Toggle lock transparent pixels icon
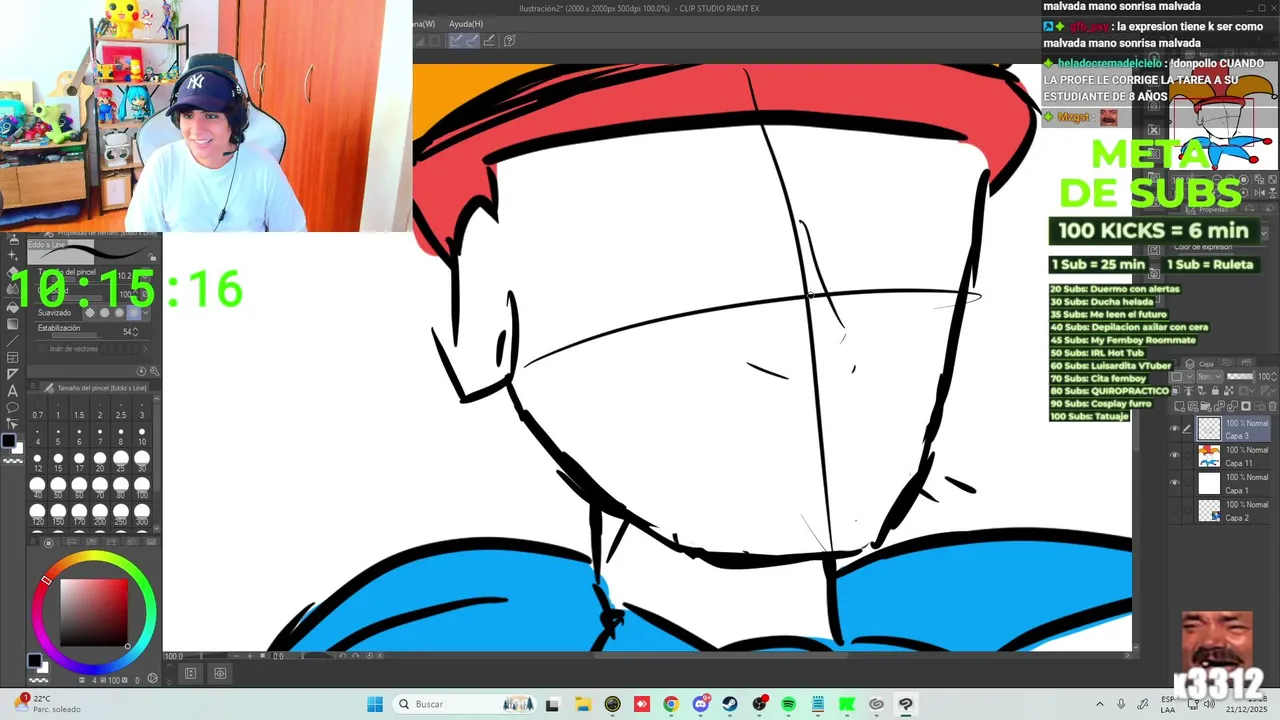The width and height of the screenshot is (1280, 720). 1229,390
